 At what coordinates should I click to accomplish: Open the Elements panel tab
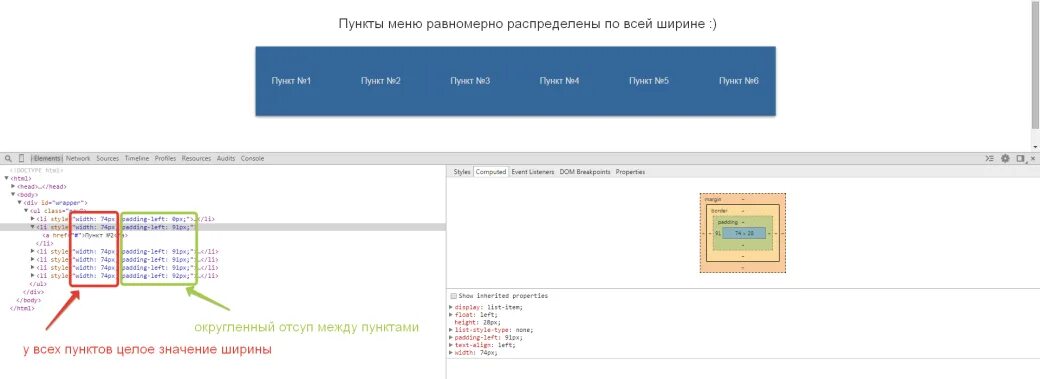(46, 159)
